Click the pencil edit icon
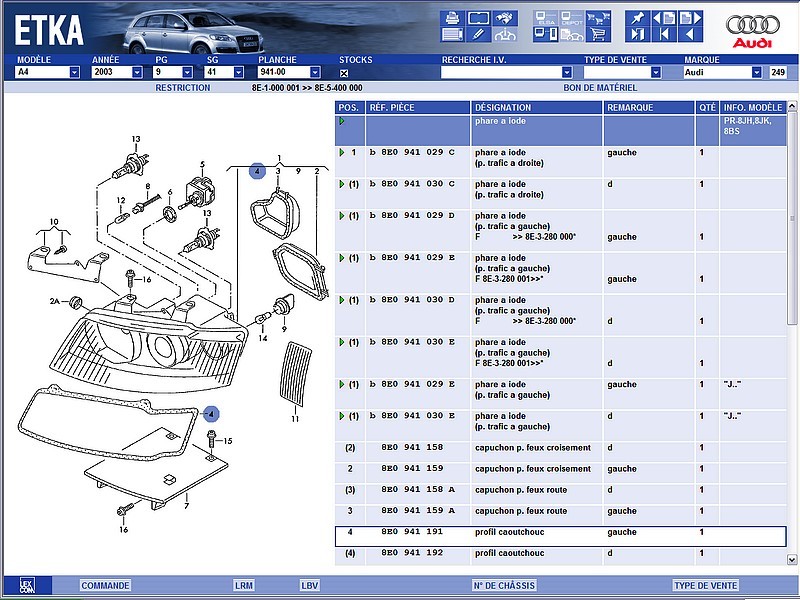Image resolution: width=800 pixels, height=600 pixels. click(478, 35)
